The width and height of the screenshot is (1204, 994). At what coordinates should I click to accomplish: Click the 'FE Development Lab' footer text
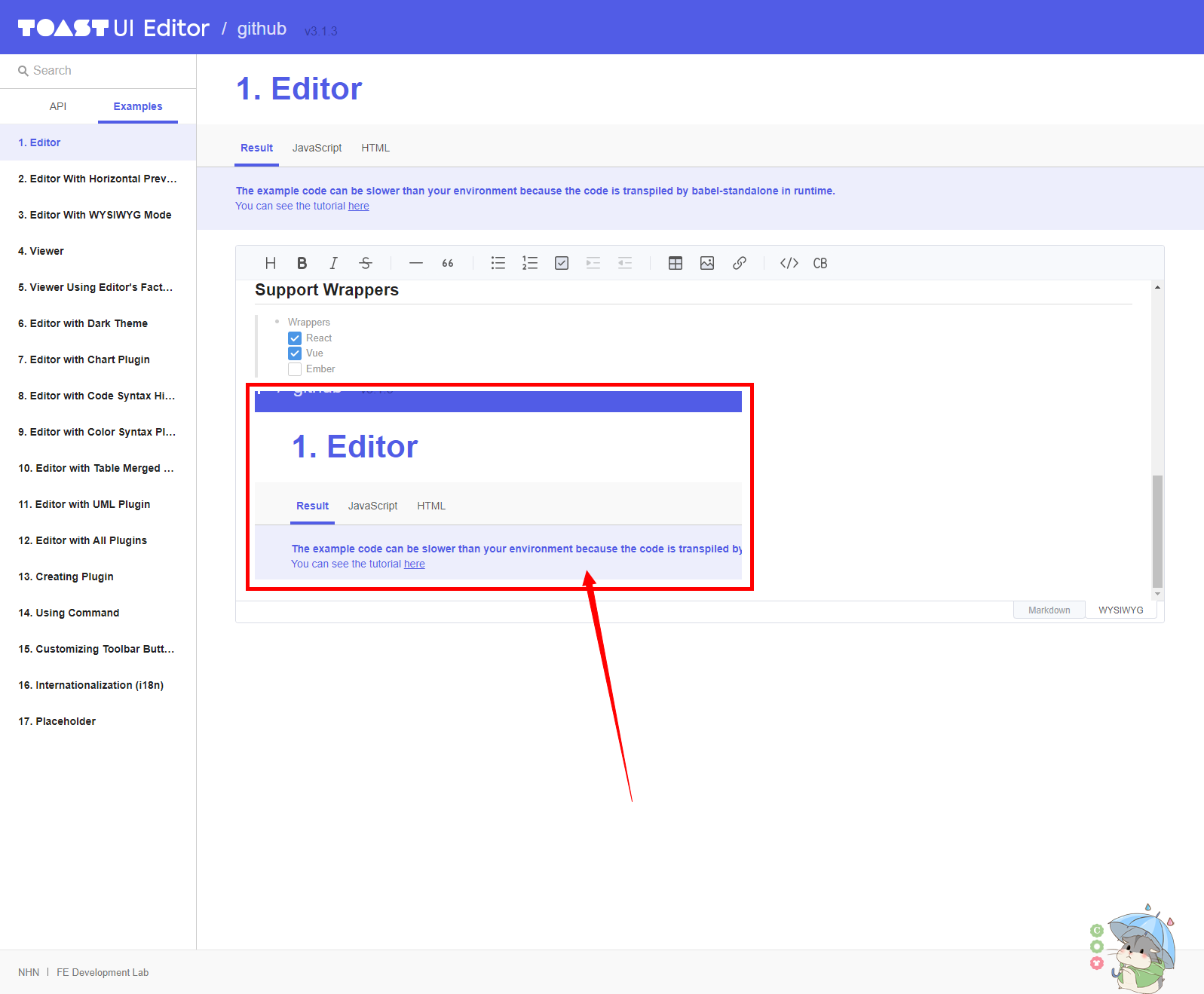pos(103,972)
